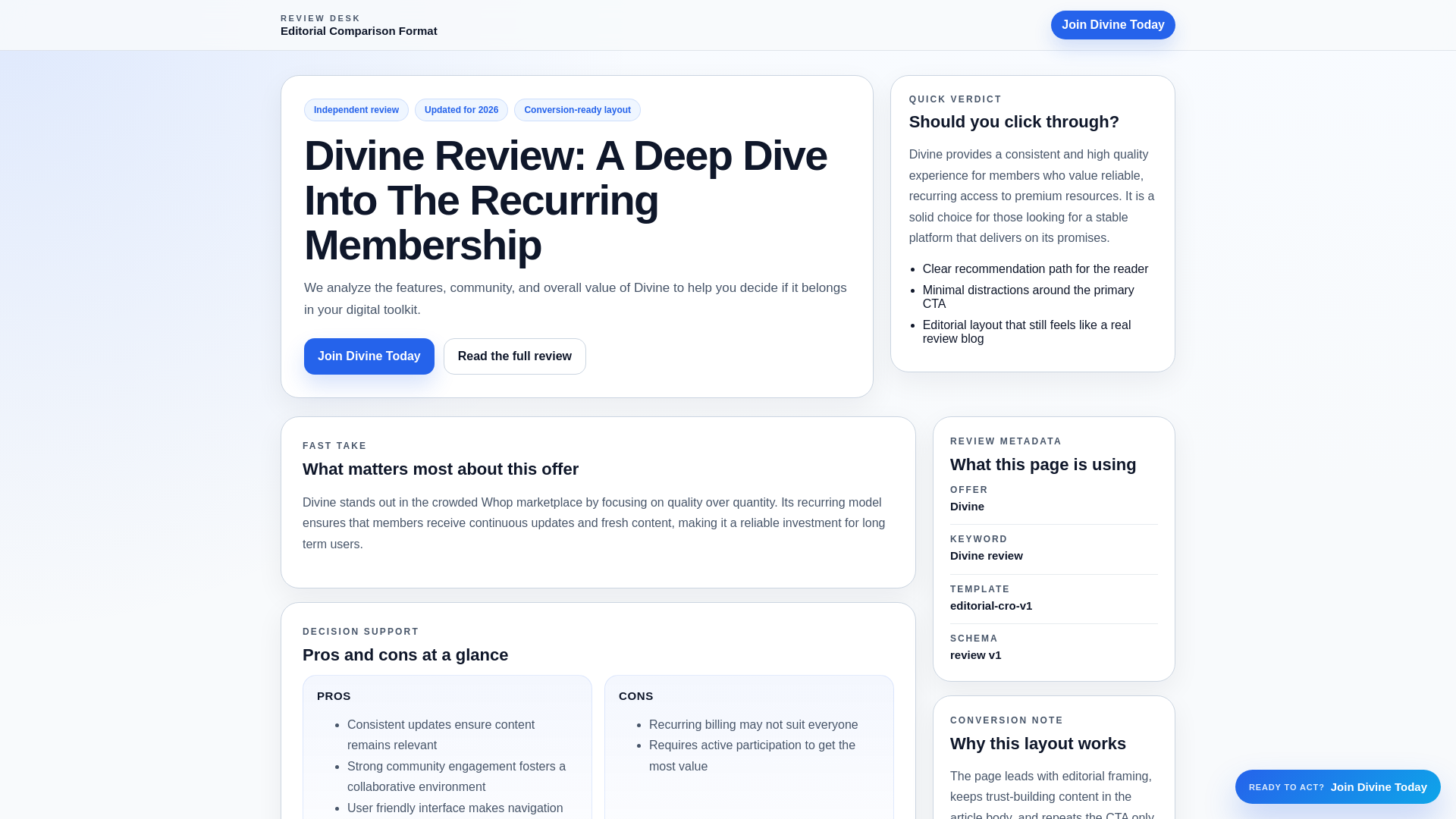Click the 'Should you click through?' heading
Viewport: 1456px width, 819px height.
click(x=1014, y=122)
